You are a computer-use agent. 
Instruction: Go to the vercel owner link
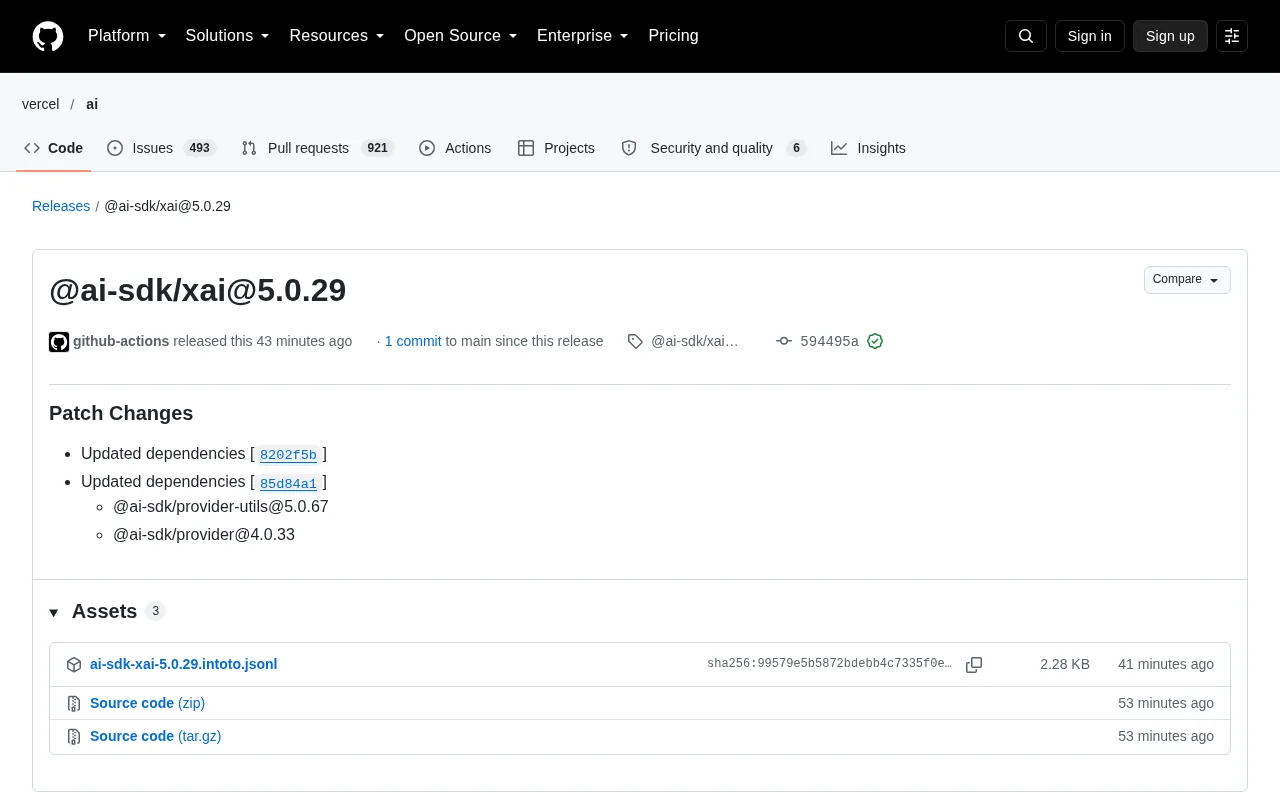pyautogui.click(x=41, y=104)
